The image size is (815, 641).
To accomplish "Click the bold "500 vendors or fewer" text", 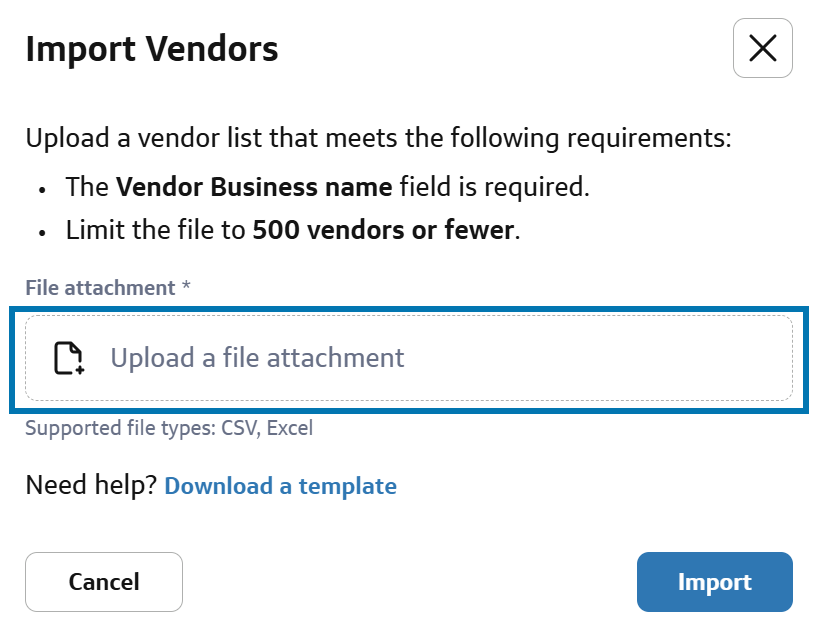I will (x=383, y=231).
